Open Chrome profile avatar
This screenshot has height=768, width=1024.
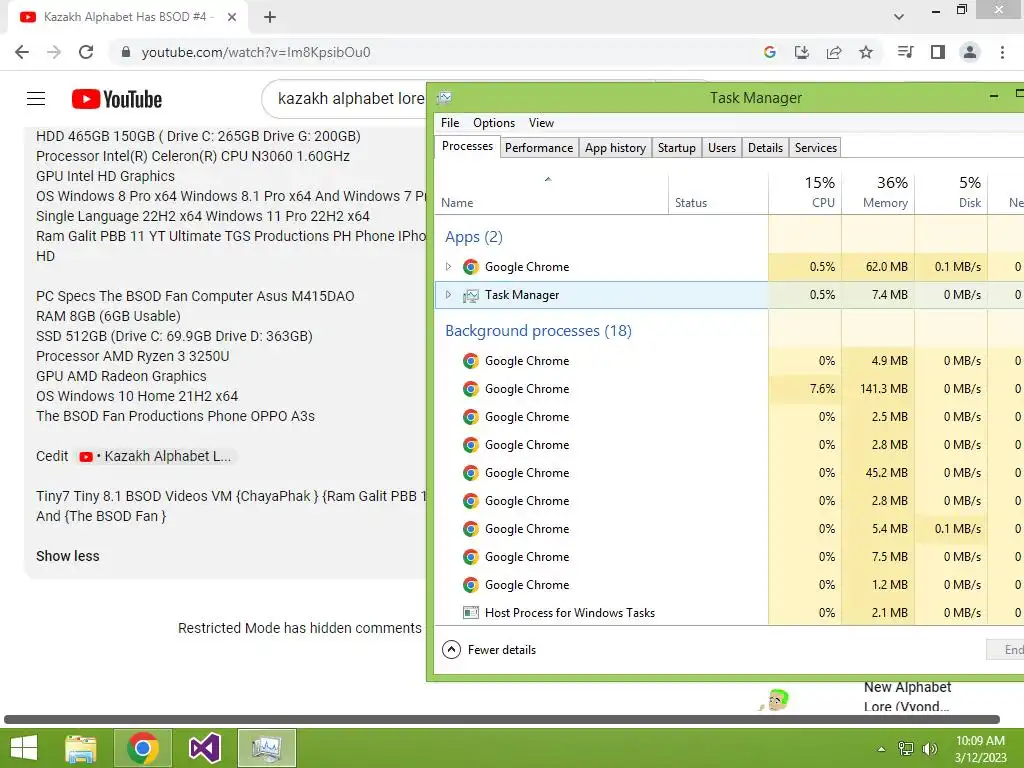click(x=970, y=52)
